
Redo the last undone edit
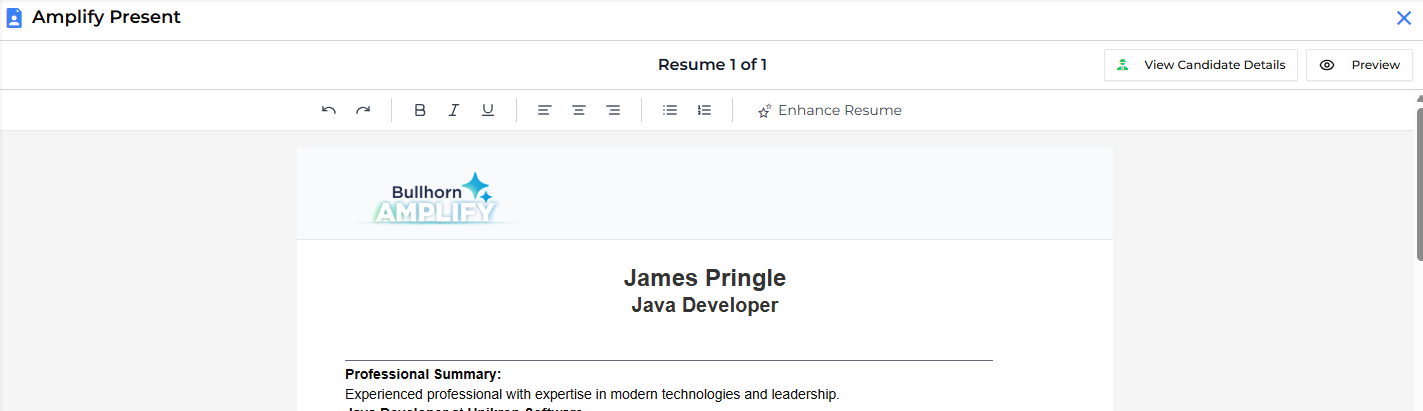coord(363,110)
